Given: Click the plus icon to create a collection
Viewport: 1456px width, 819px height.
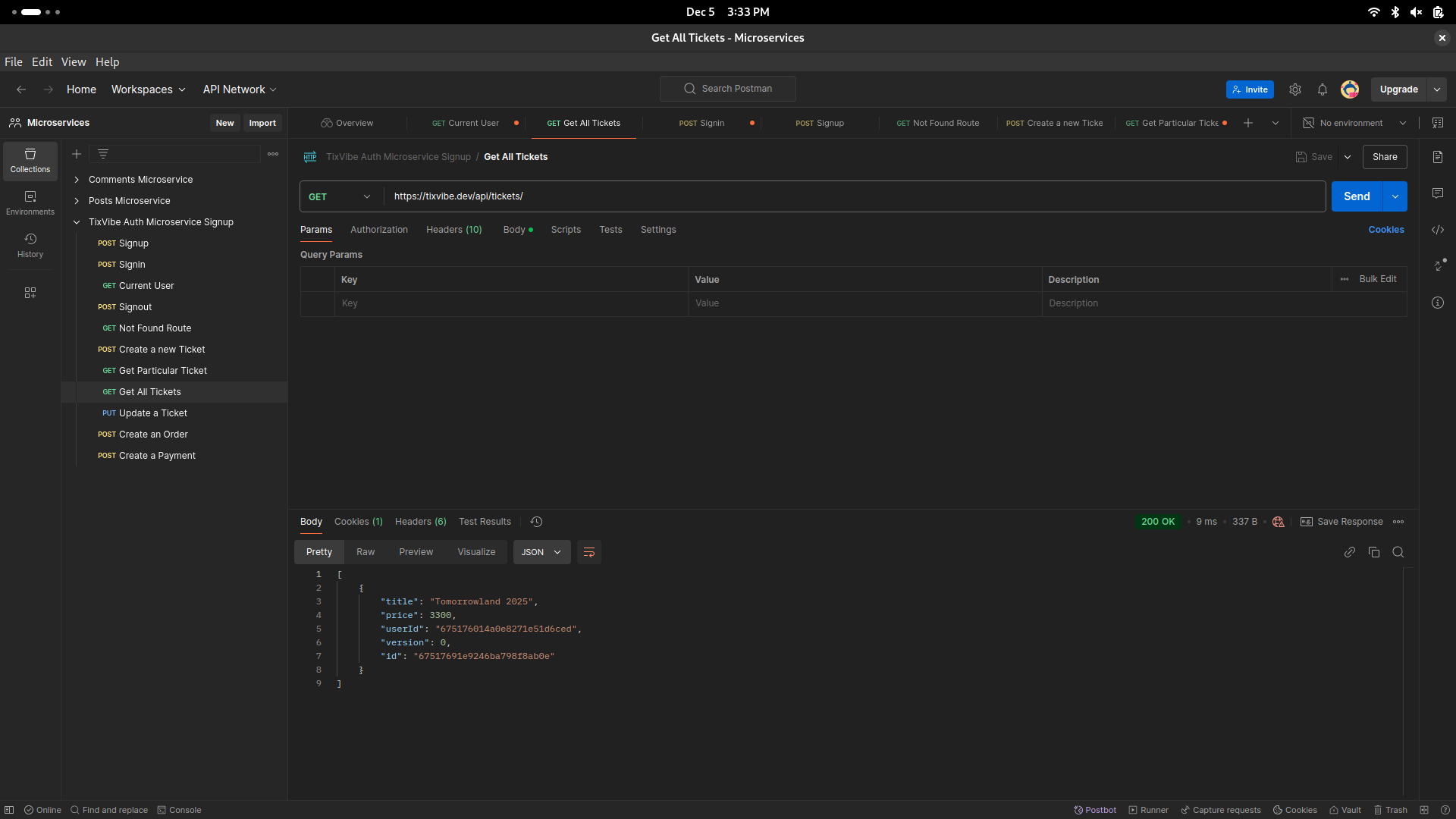Looking at the screenshot, I should pos(77,154).
